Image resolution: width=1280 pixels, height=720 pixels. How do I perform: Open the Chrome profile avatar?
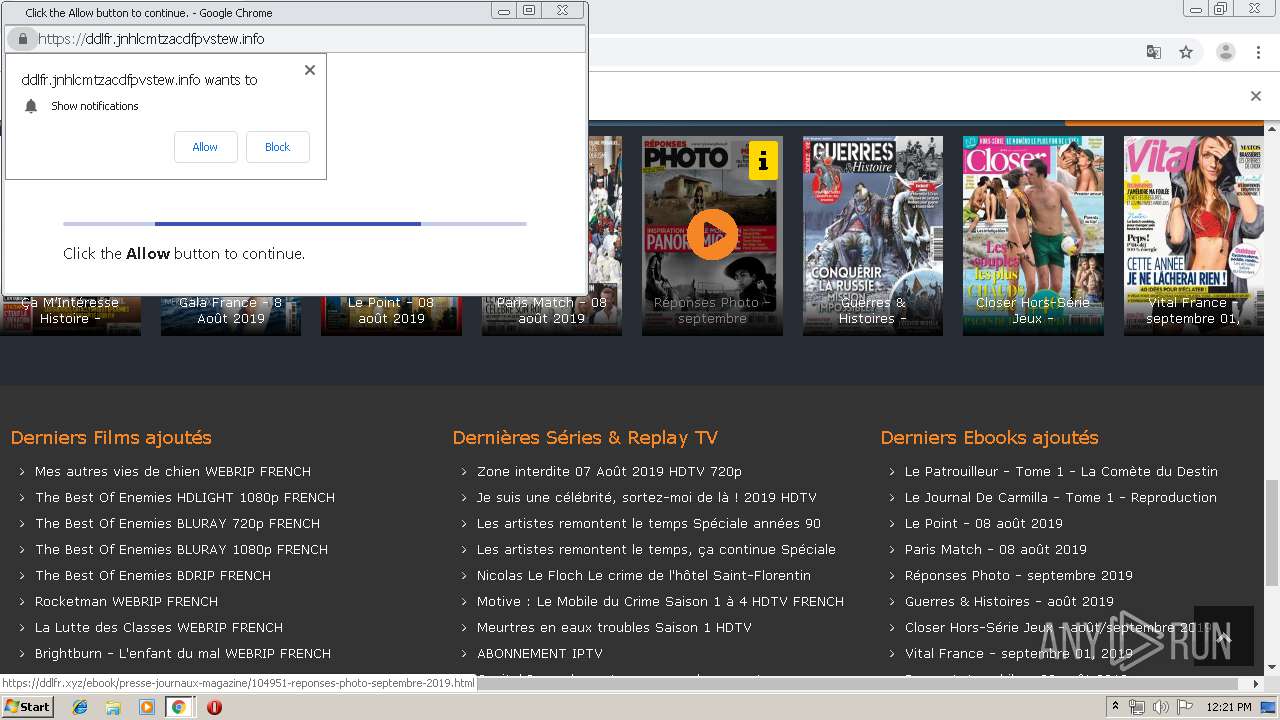[1225, 52]
